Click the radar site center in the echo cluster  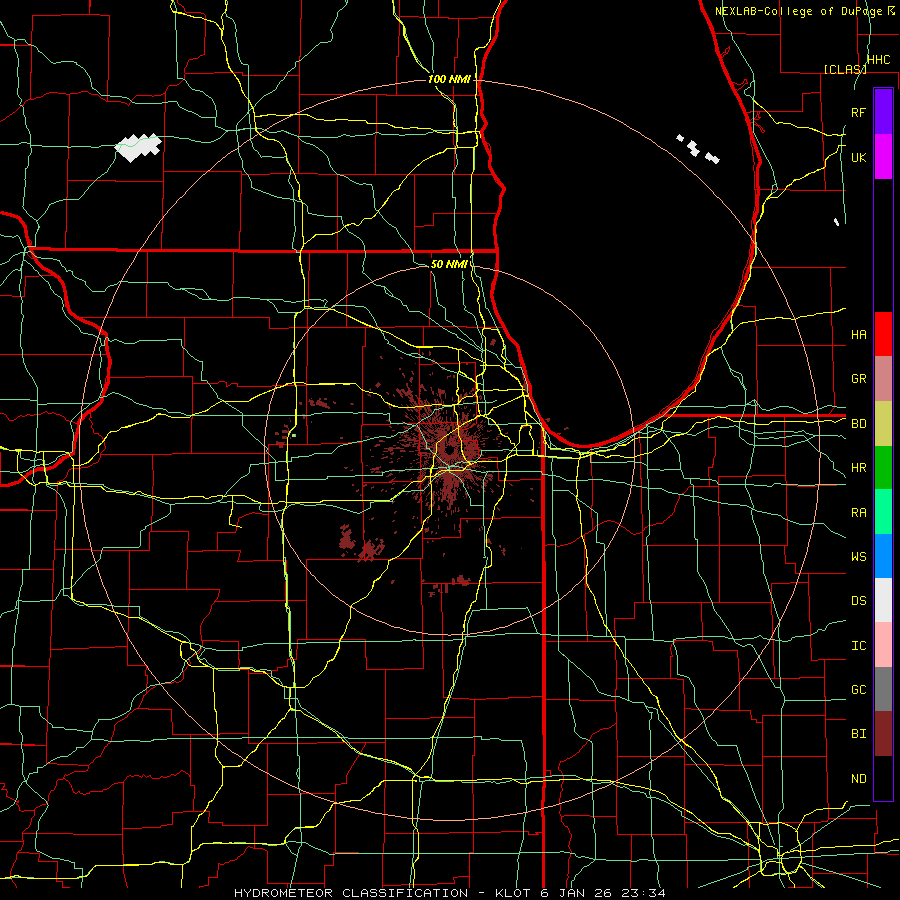pos(449,451)
